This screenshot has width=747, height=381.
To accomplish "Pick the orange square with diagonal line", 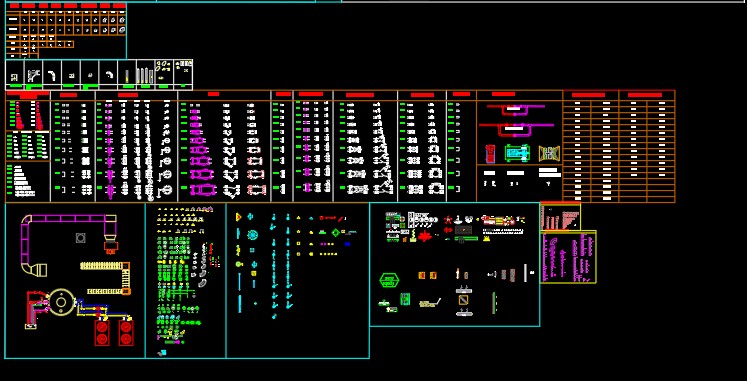I will (x=464, y=300).
